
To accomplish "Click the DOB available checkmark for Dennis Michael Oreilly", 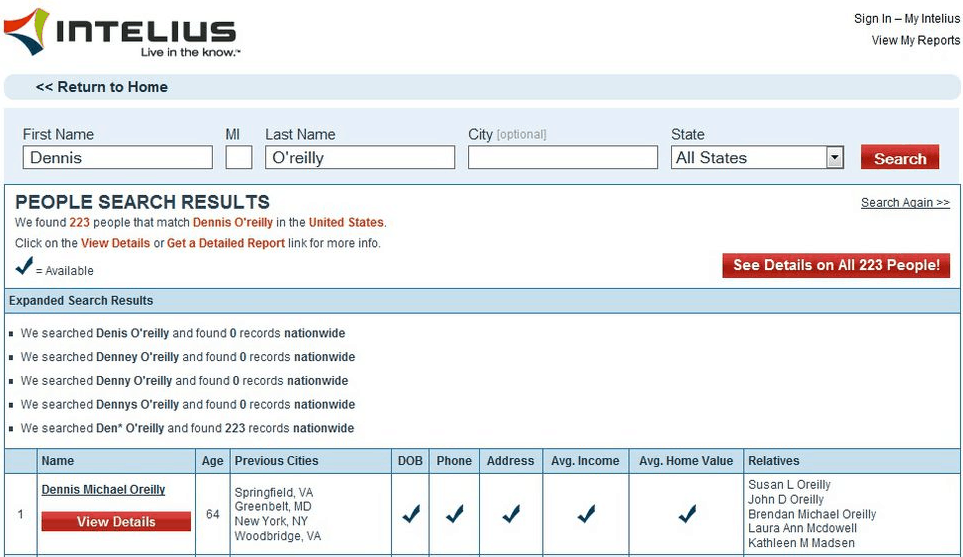I will pyautogui.click(x=411, y=513).
